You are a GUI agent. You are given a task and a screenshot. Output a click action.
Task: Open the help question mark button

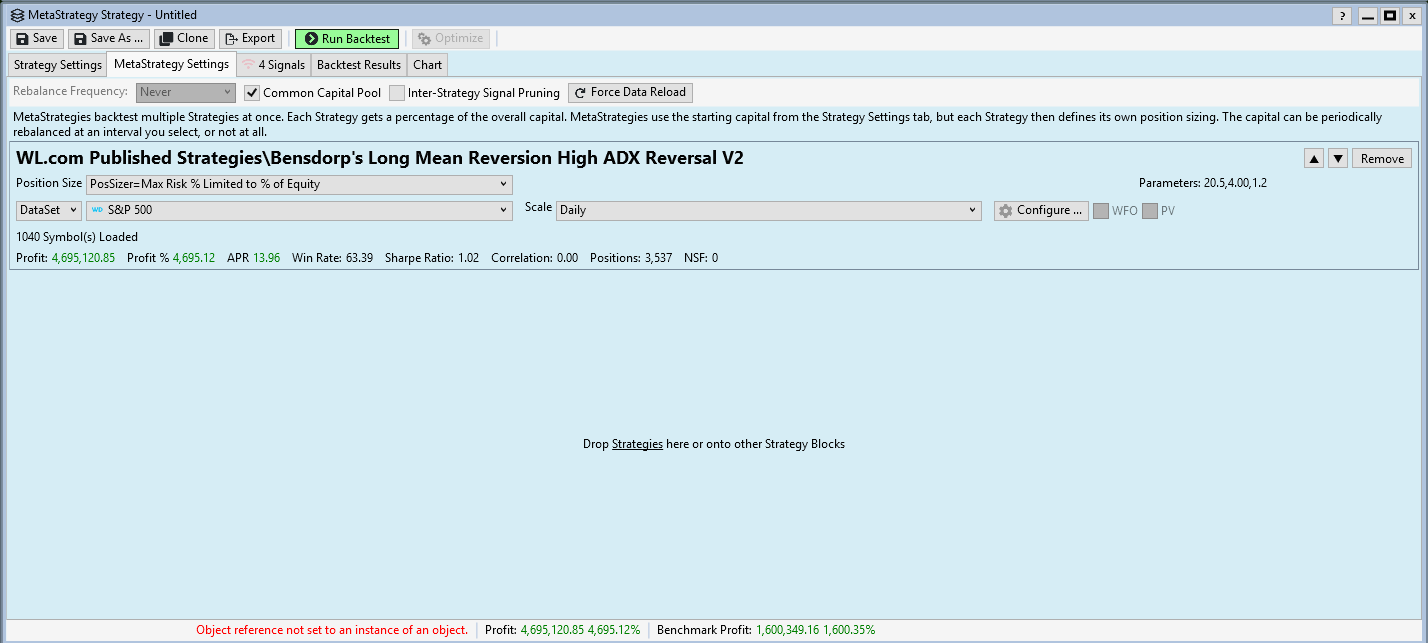click(1343, 15)
